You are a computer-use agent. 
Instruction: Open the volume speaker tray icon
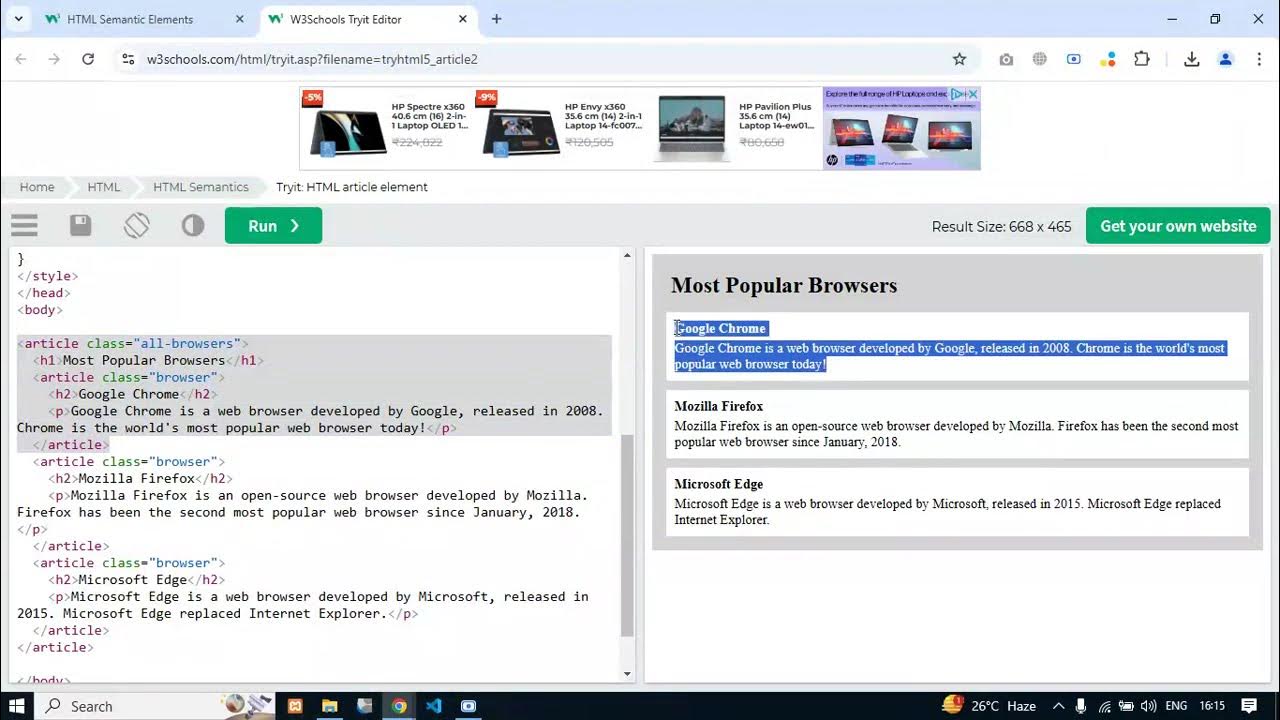click(x=1148, y=706)
